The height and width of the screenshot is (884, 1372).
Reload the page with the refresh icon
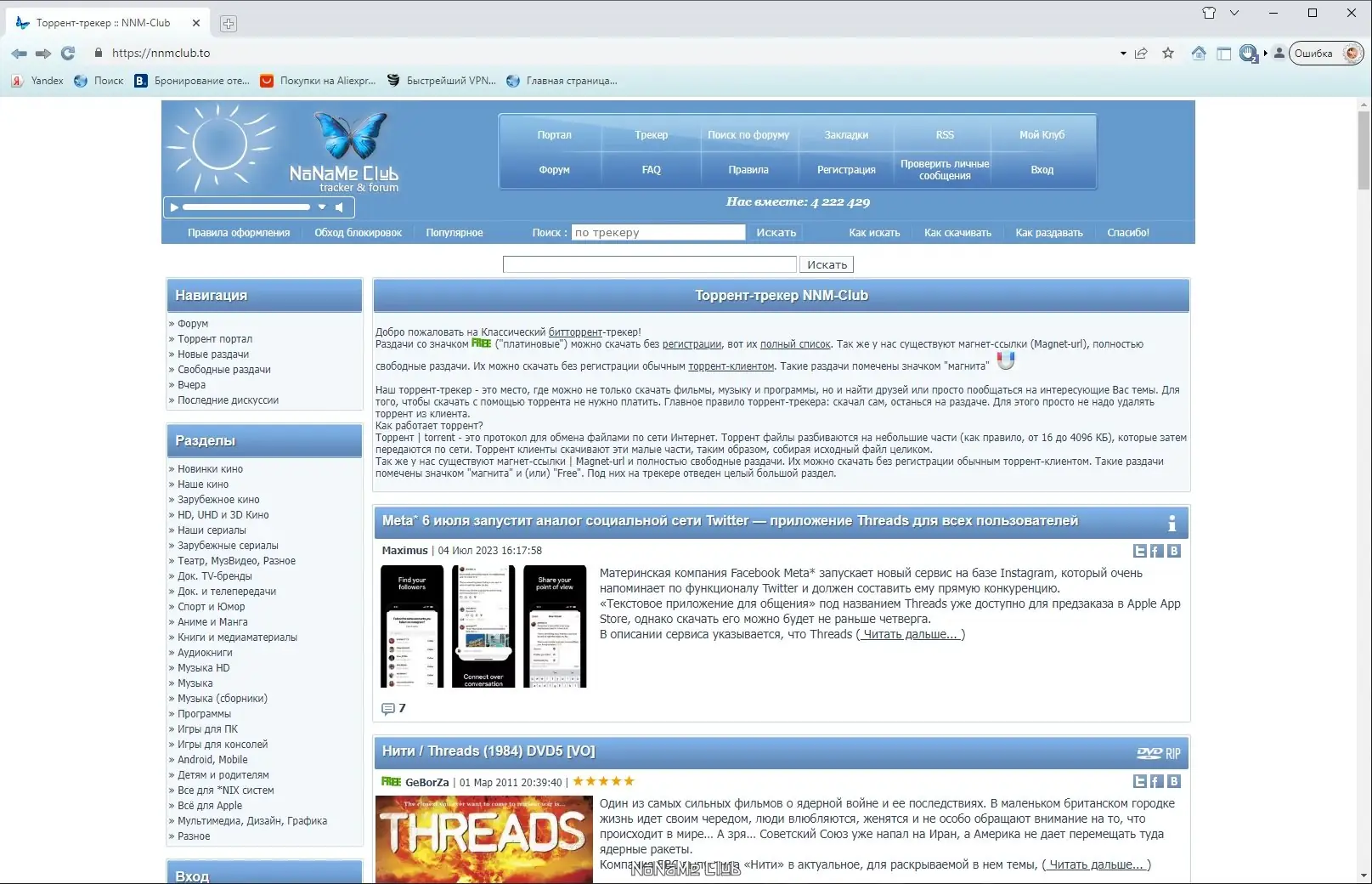(x=68, y=54)
